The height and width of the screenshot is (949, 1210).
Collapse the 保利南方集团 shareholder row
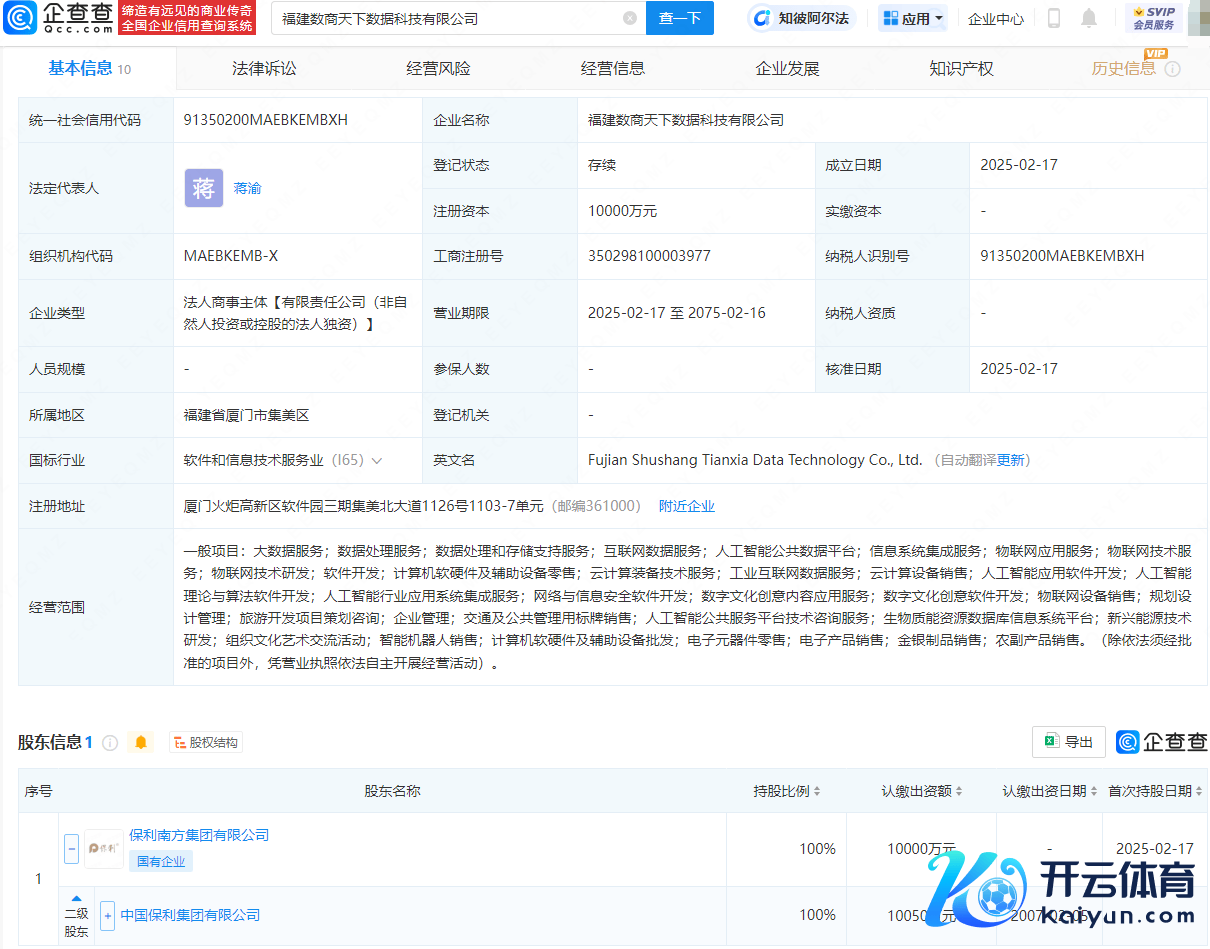(x=71, y=848)
